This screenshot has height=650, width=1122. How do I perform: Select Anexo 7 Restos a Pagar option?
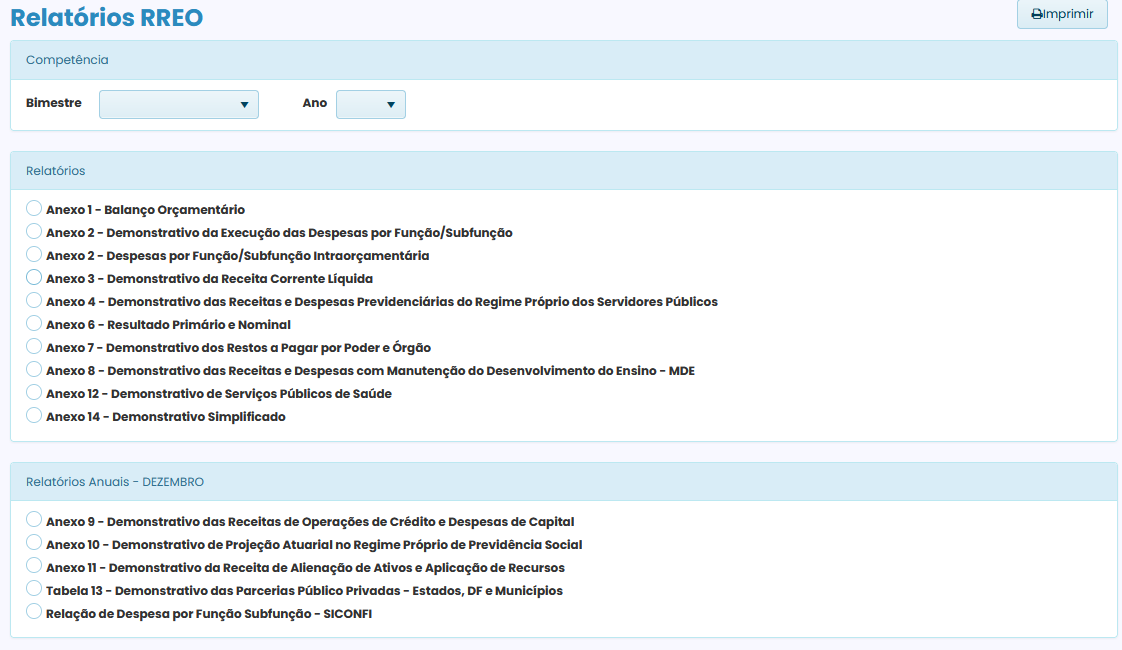click(x=34, y=347)
